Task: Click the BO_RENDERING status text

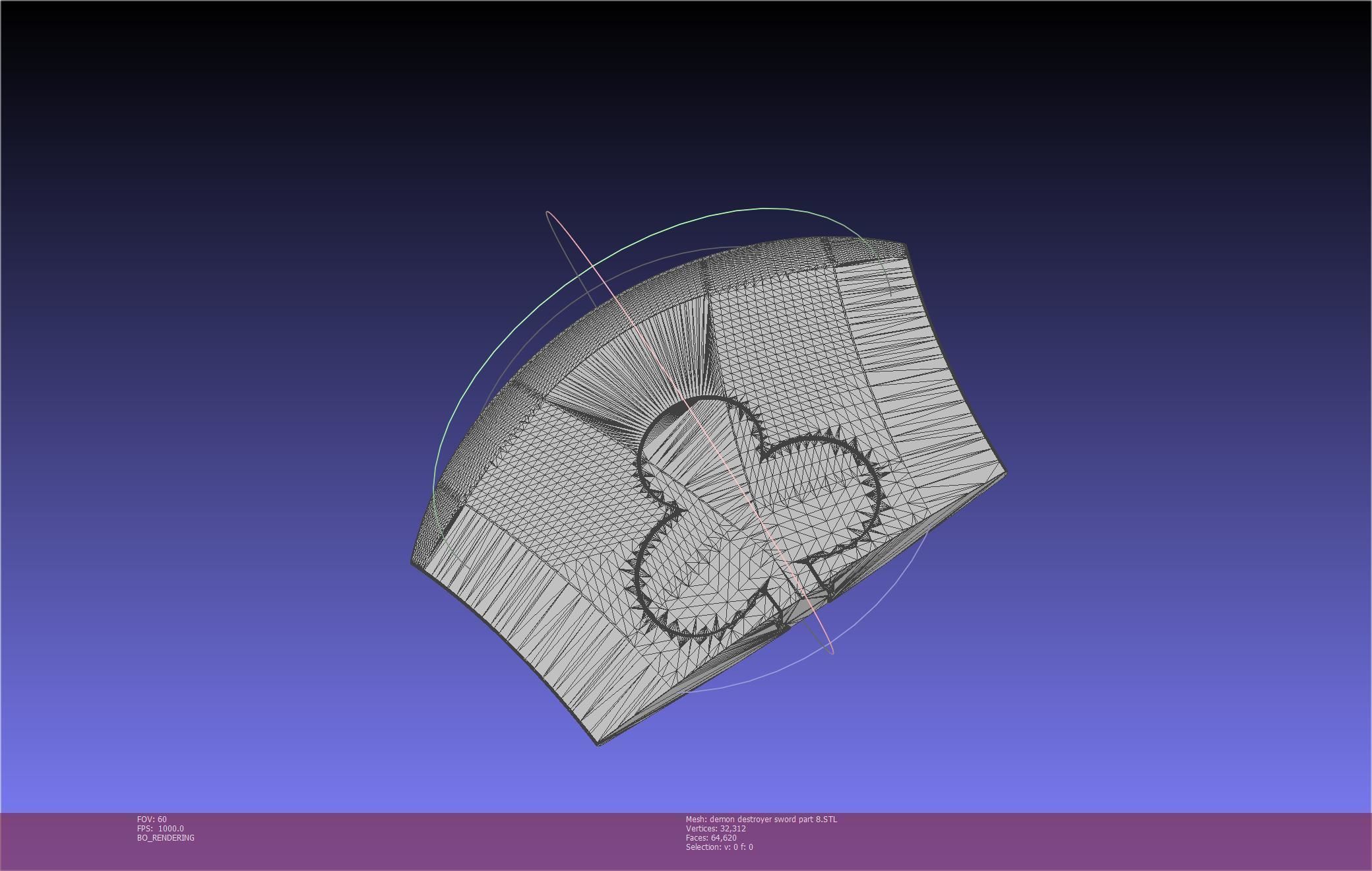Action: click(x=166, y=837)
